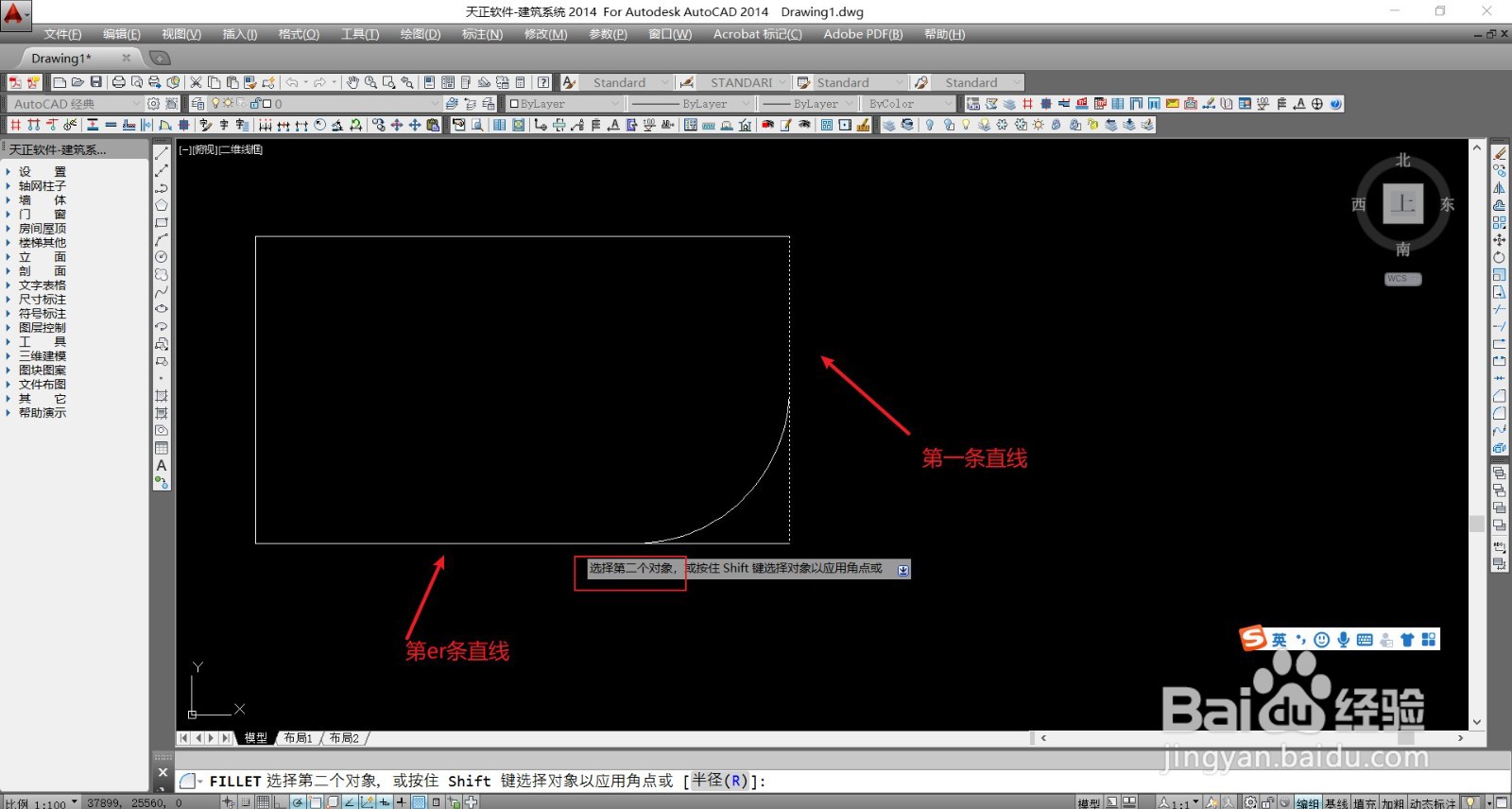
Task: Click the Cut scissors icon
Action: pyautogui.click(x=197, y=83)
